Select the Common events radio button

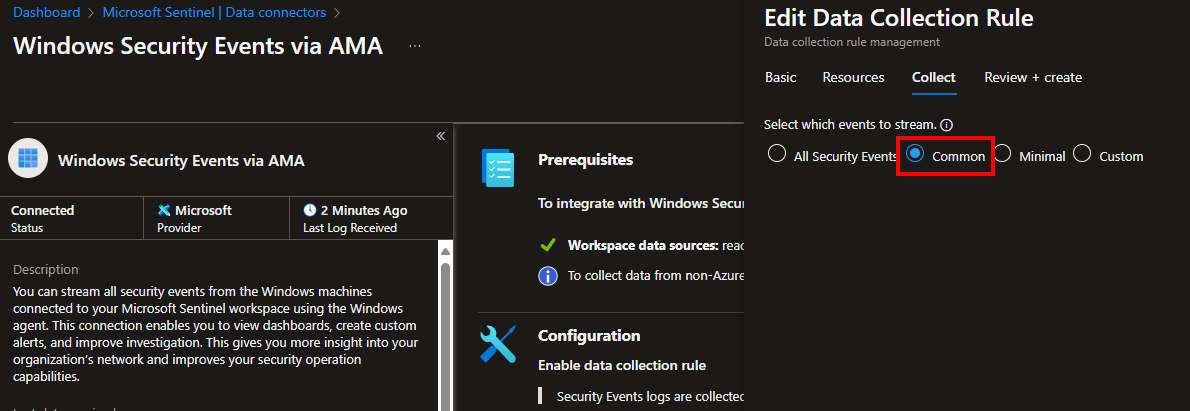tap(915, 154)
